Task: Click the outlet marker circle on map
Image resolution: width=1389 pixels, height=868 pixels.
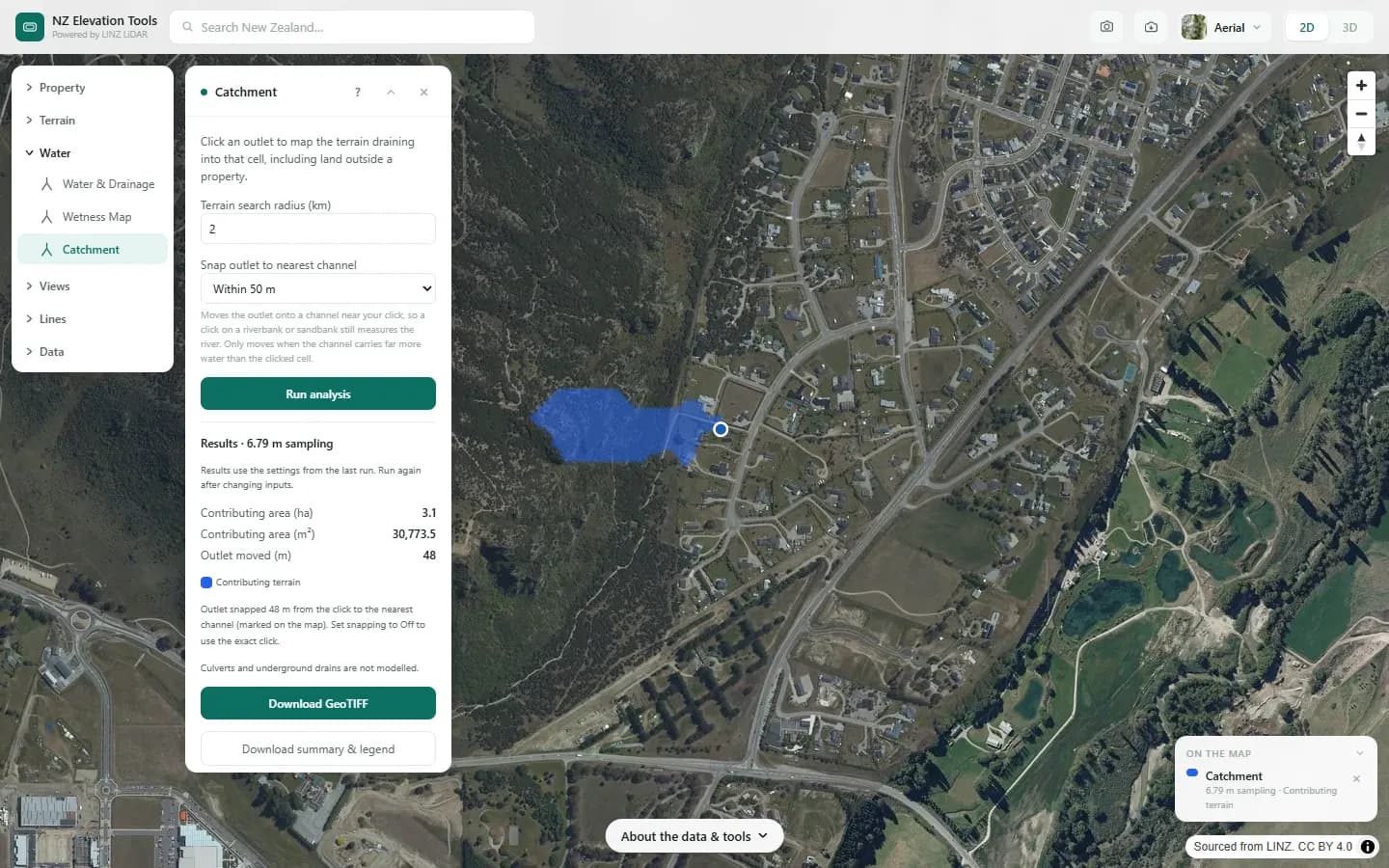Action: click(x=721, y=429)
